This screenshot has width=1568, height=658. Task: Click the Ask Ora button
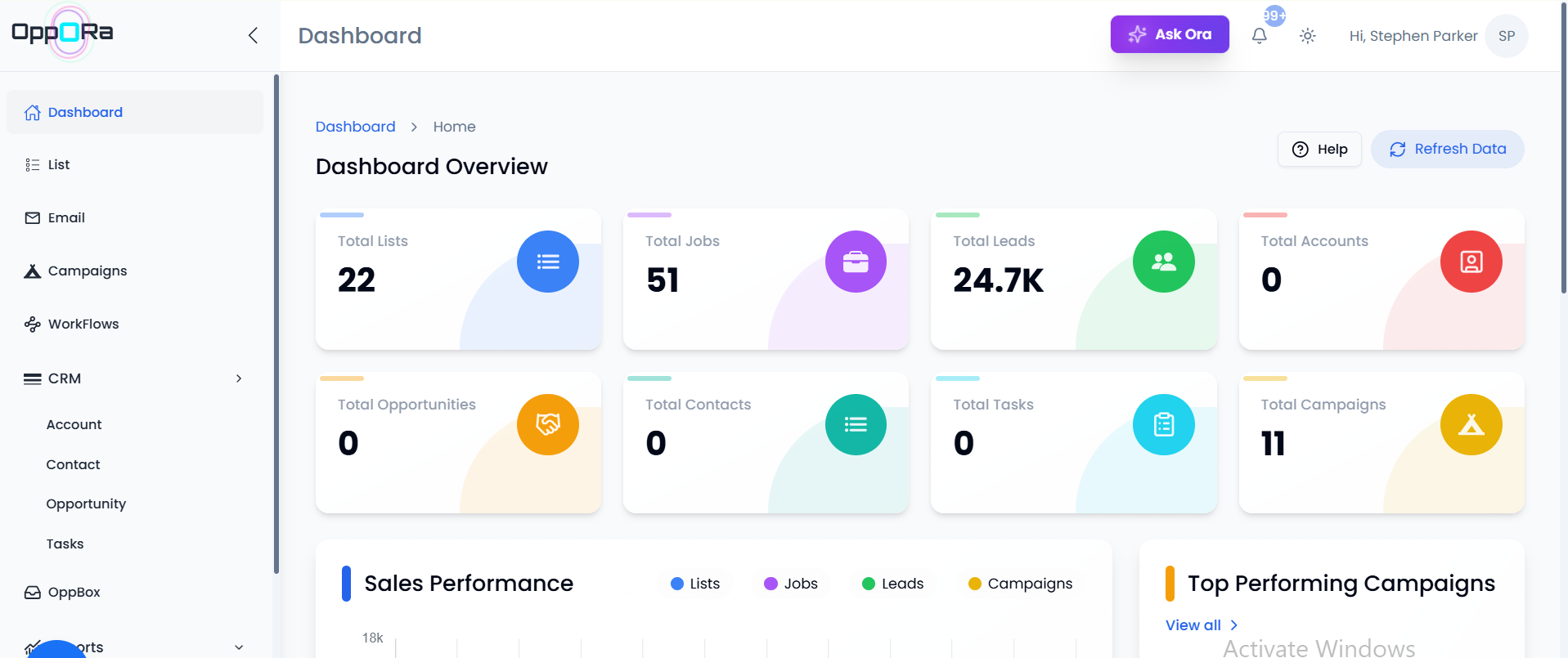(1170, 34)
